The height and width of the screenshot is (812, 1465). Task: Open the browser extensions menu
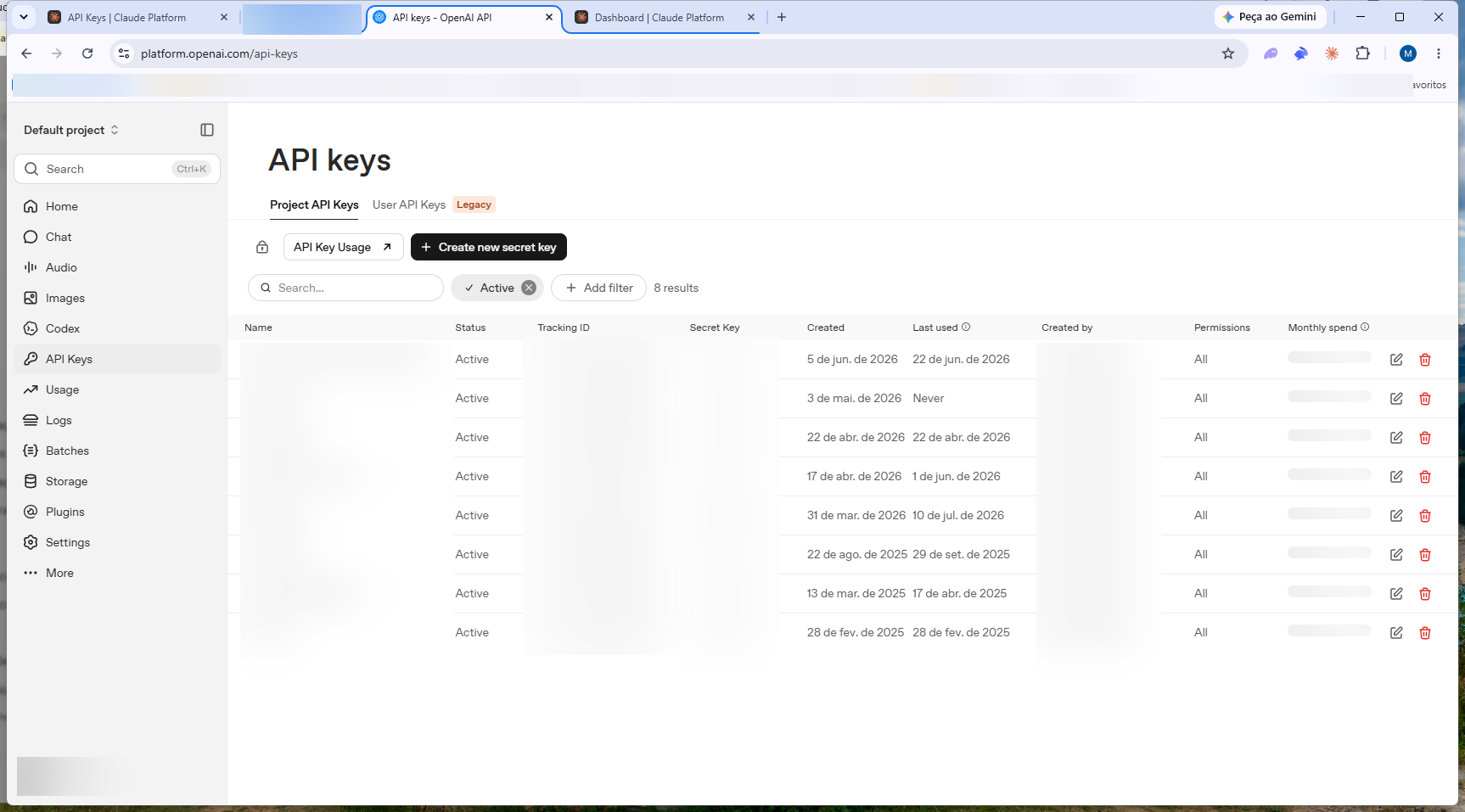[1363, 53]
